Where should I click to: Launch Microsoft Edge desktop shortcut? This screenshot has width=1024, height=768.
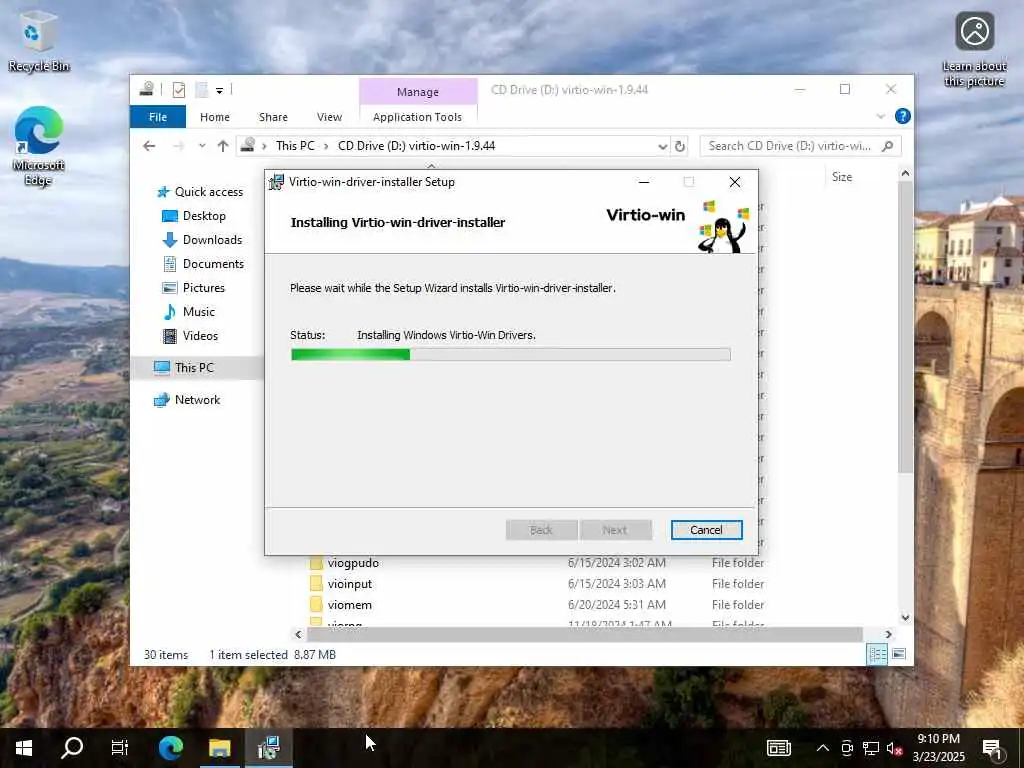point(38,145)
